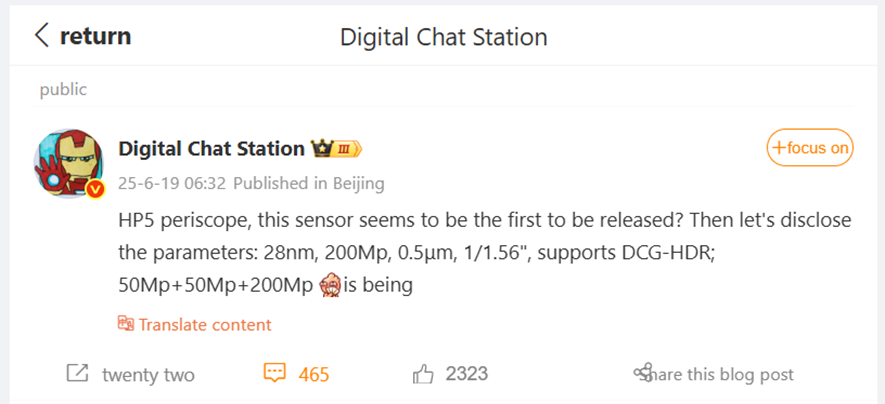The width and height of the screenshot is (885, 404).
Task: Click the repost count twenty two
Action: click(x=148, y=375)
